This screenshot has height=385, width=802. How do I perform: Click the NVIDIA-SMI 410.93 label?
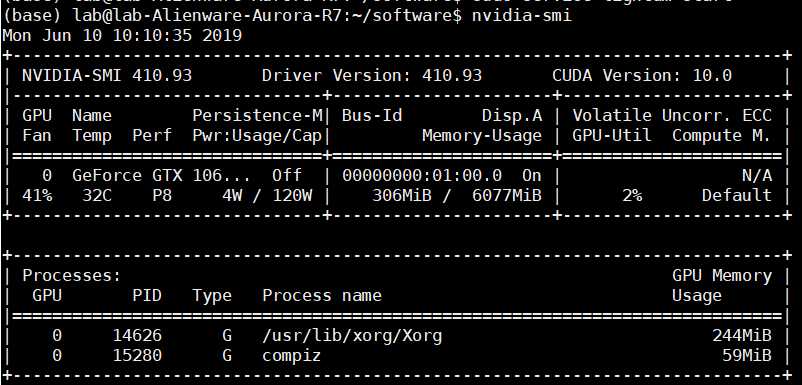click(107, 76)
